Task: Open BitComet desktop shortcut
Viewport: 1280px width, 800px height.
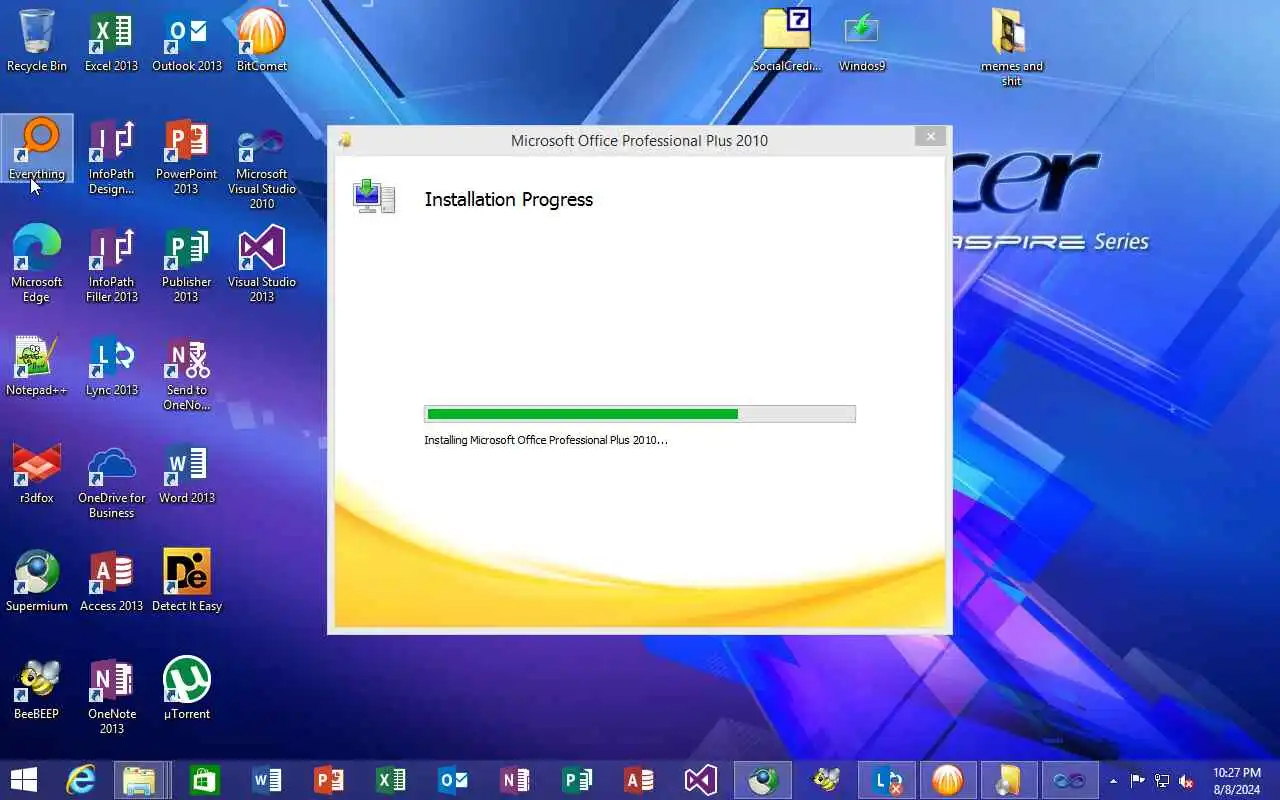Action: (x=261, y=41)
